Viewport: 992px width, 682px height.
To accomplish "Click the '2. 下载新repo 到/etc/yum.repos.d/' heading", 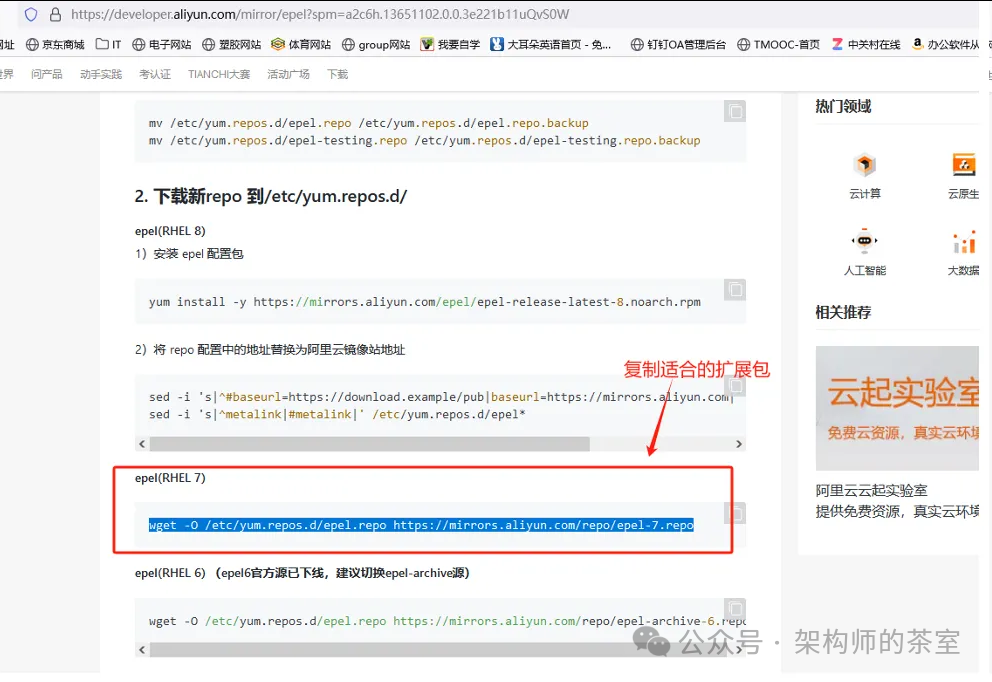I will (271, 197).
